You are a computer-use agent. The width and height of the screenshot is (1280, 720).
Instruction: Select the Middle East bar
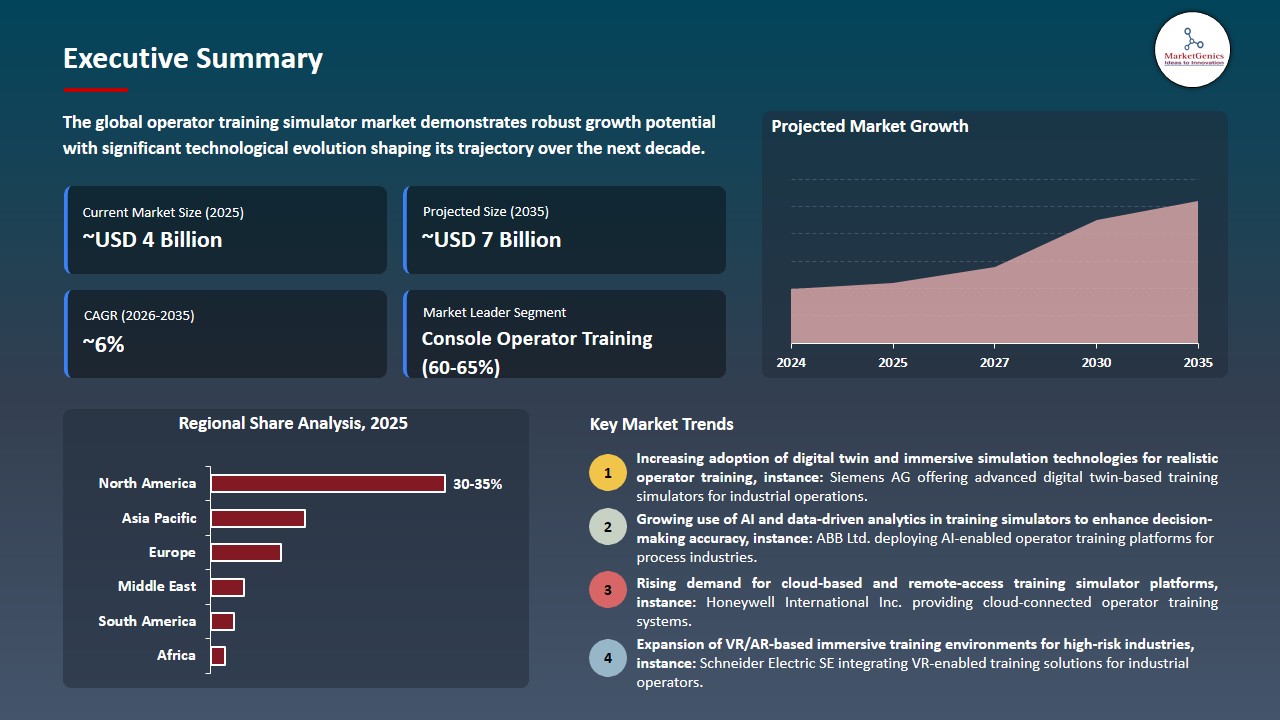227,587
